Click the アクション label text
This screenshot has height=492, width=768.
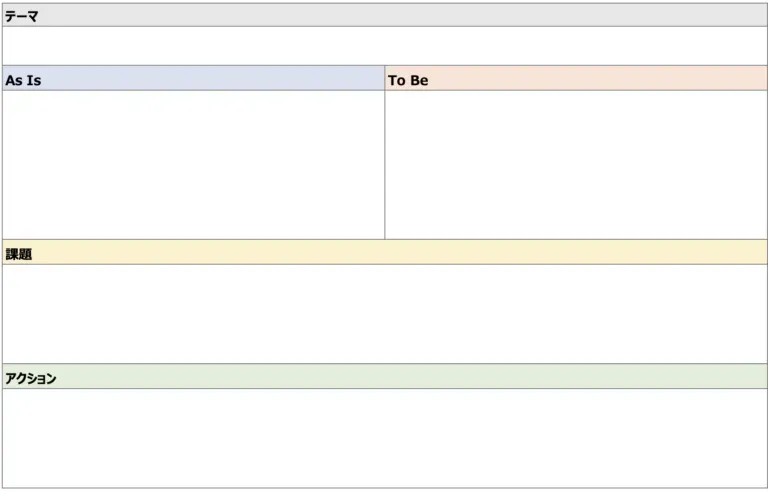click(30, 378)
